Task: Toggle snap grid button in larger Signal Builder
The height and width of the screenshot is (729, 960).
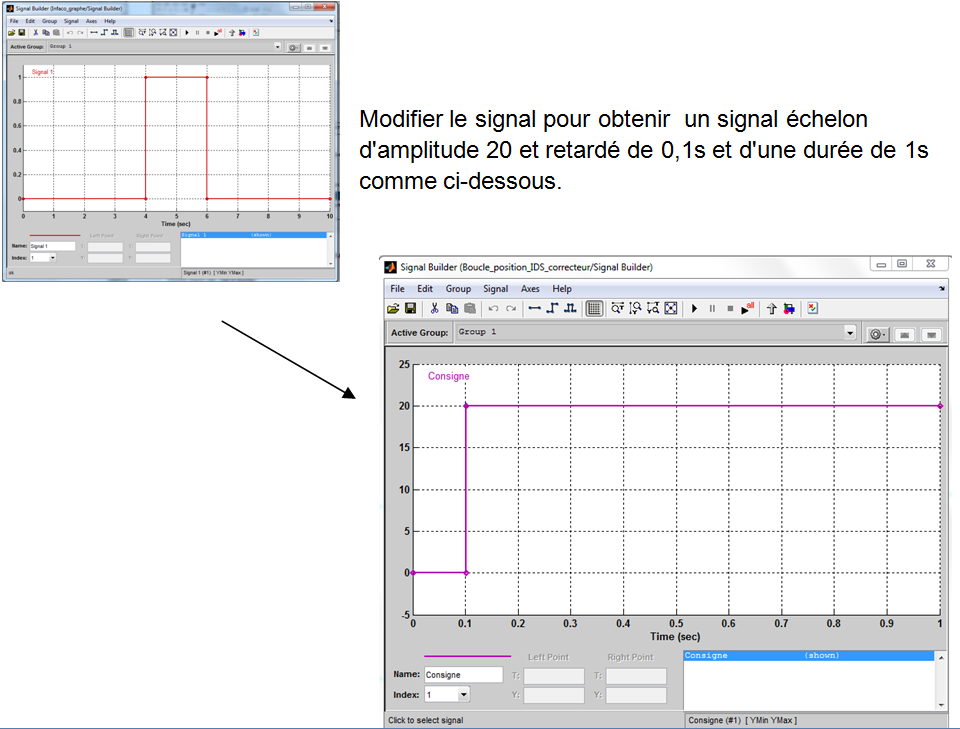Action: coord(594,309)
